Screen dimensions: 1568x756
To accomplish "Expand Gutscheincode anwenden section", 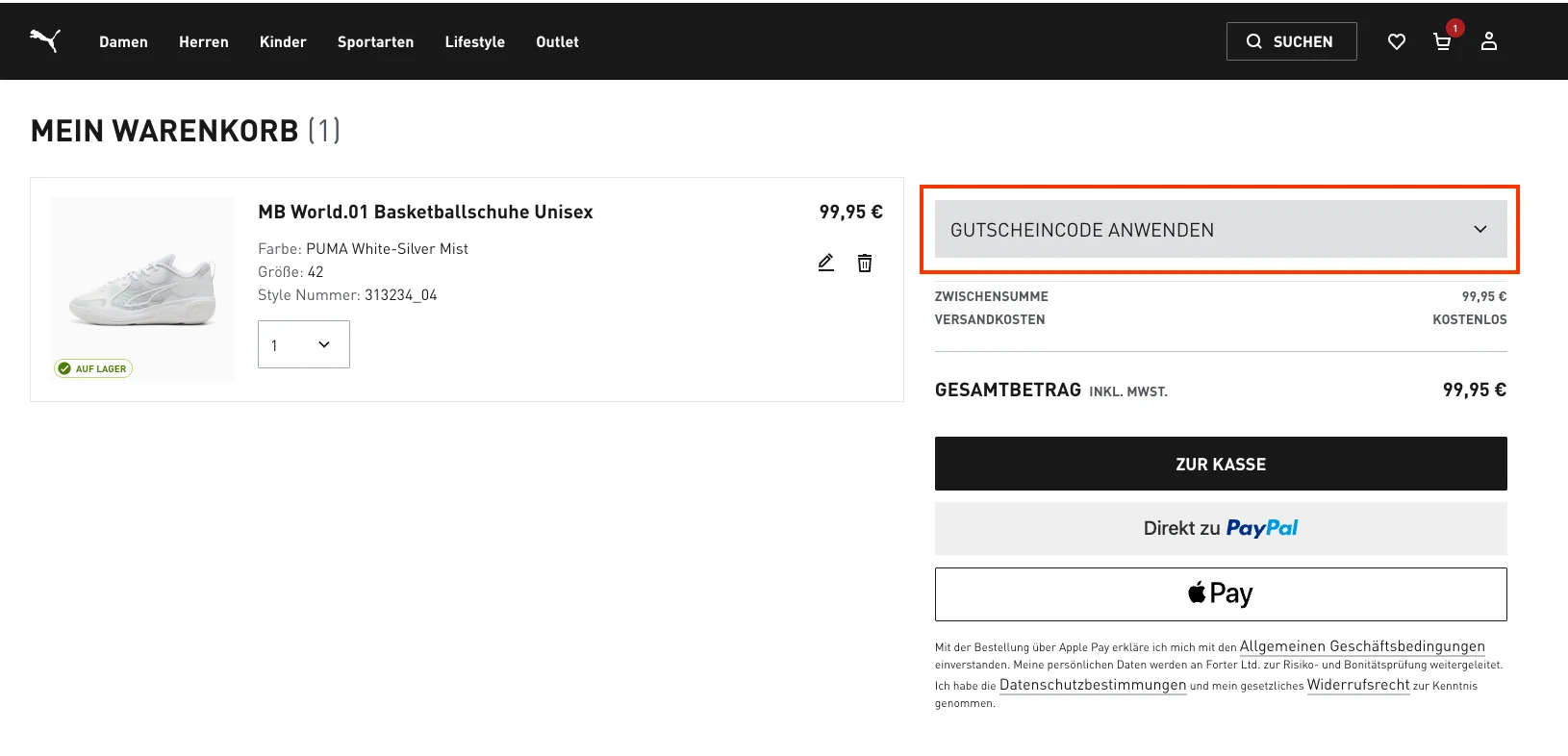I will pos(1221,229).
